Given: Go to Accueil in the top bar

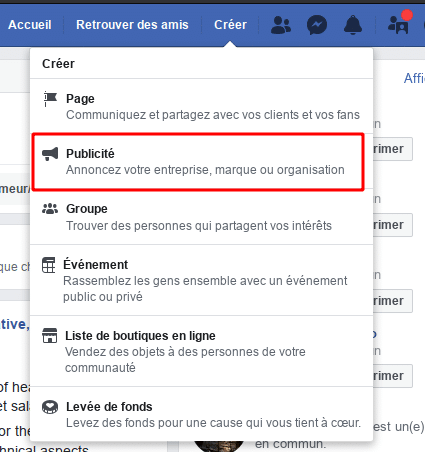Looking at the screenshot, I should (x=30, y=25).
